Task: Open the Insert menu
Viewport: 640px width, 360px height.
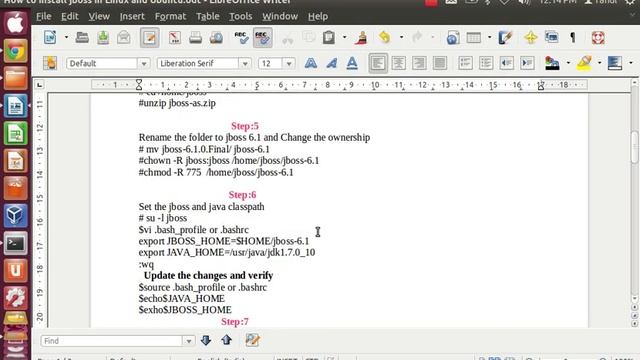Action: click(132, 16)
